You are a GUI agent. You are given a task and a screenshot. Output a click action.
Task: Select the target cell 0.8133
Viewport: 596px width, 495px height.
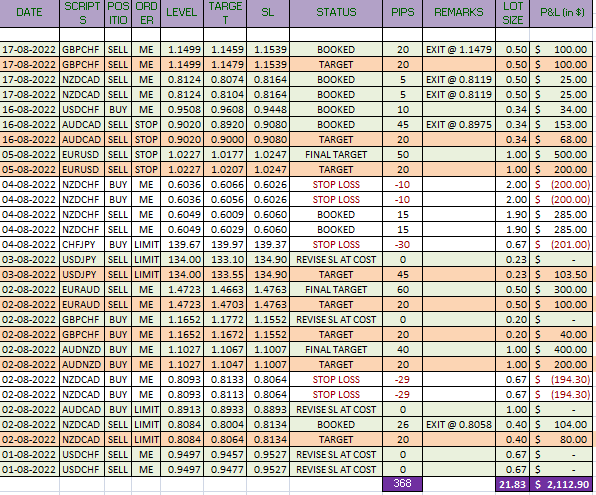pyautogui.click(x=225, y=380)
